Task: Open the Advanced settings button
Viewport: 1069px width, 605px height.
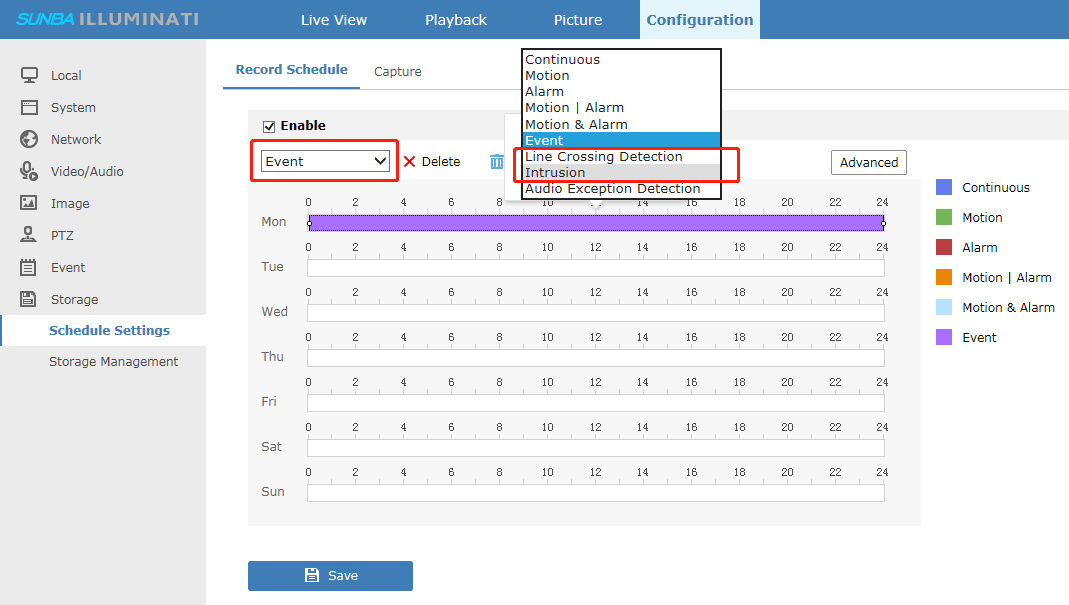Action: tap(868, 162)
